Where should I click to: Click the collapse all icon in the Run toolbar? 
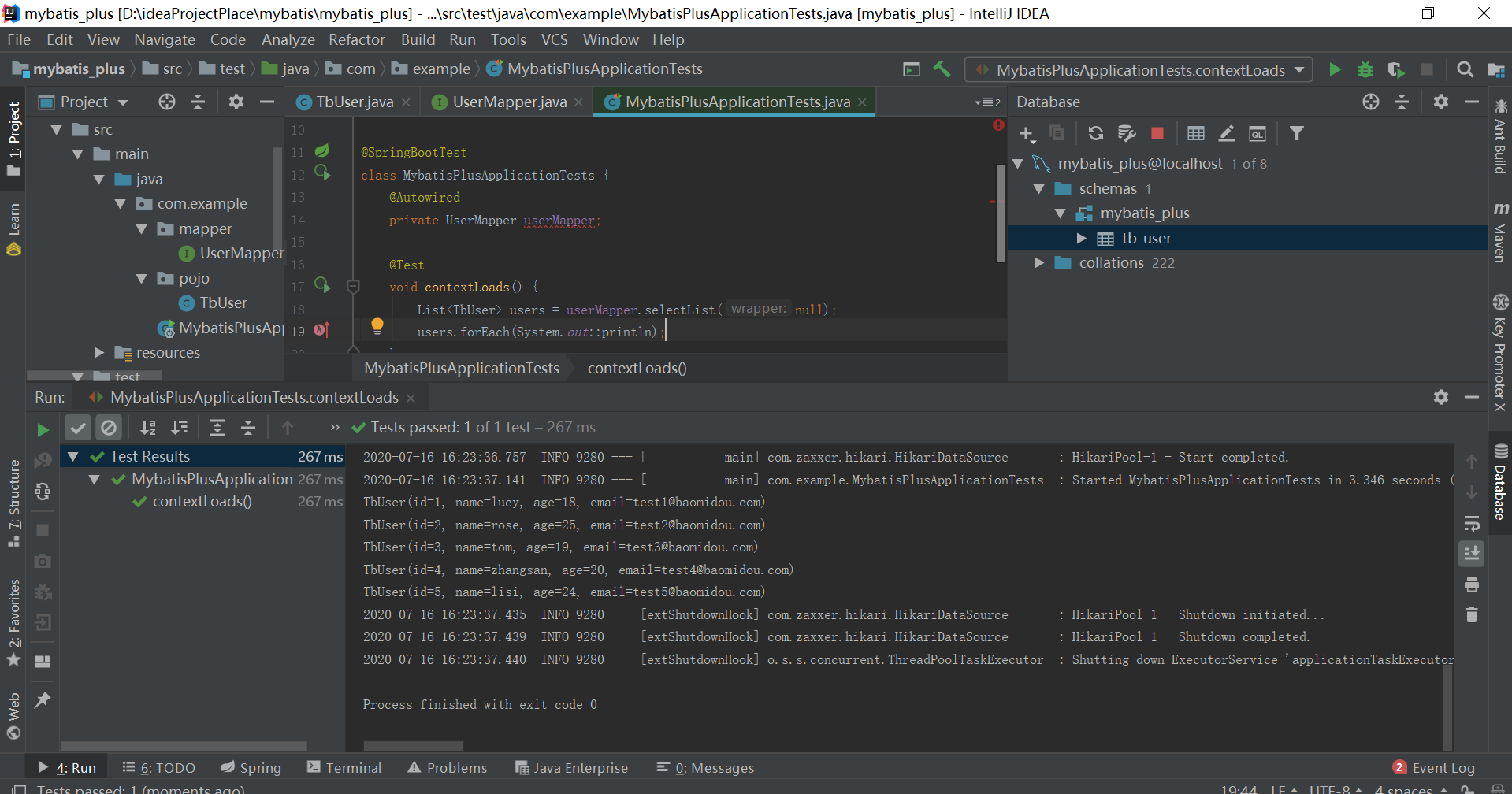click(x=248, y=428)
